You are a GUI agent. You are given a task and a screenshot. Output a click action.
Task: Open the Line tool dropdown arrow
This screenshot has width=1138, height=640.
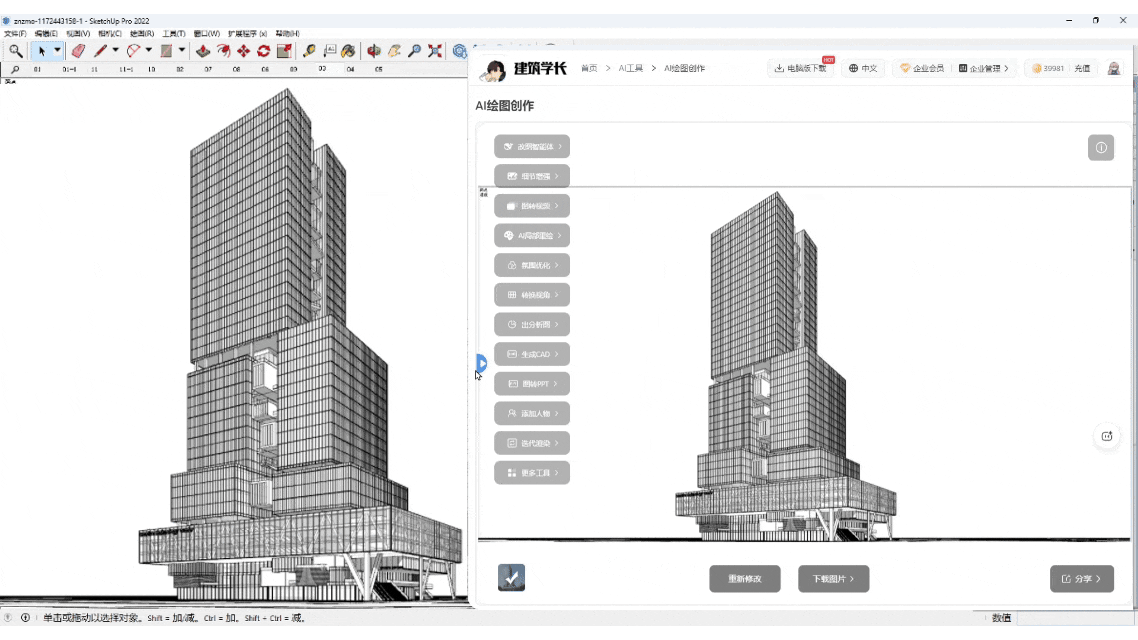(115, 51)
